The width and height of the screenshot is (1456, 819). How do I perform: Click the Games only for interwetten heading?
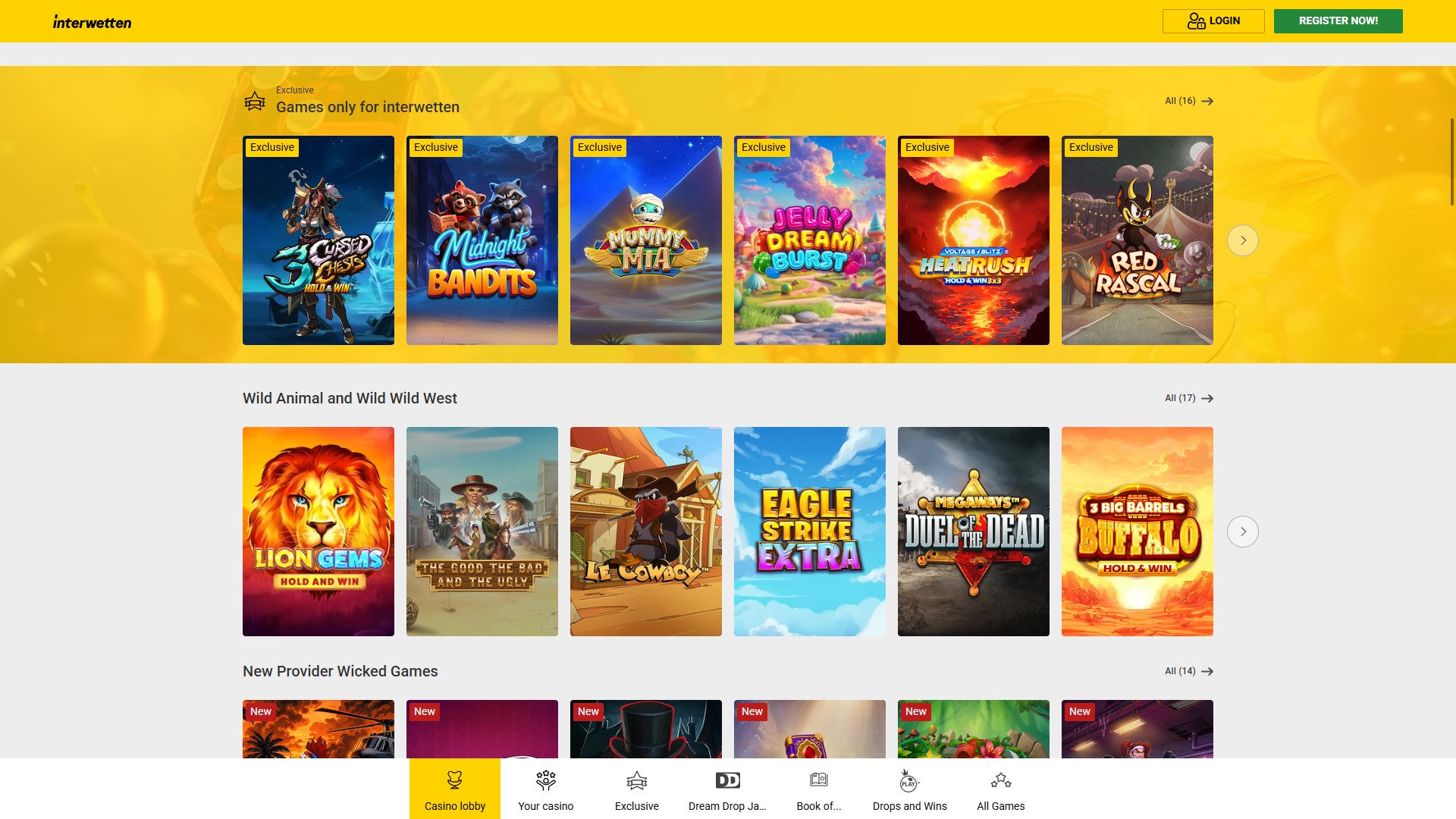pos(368,107)
